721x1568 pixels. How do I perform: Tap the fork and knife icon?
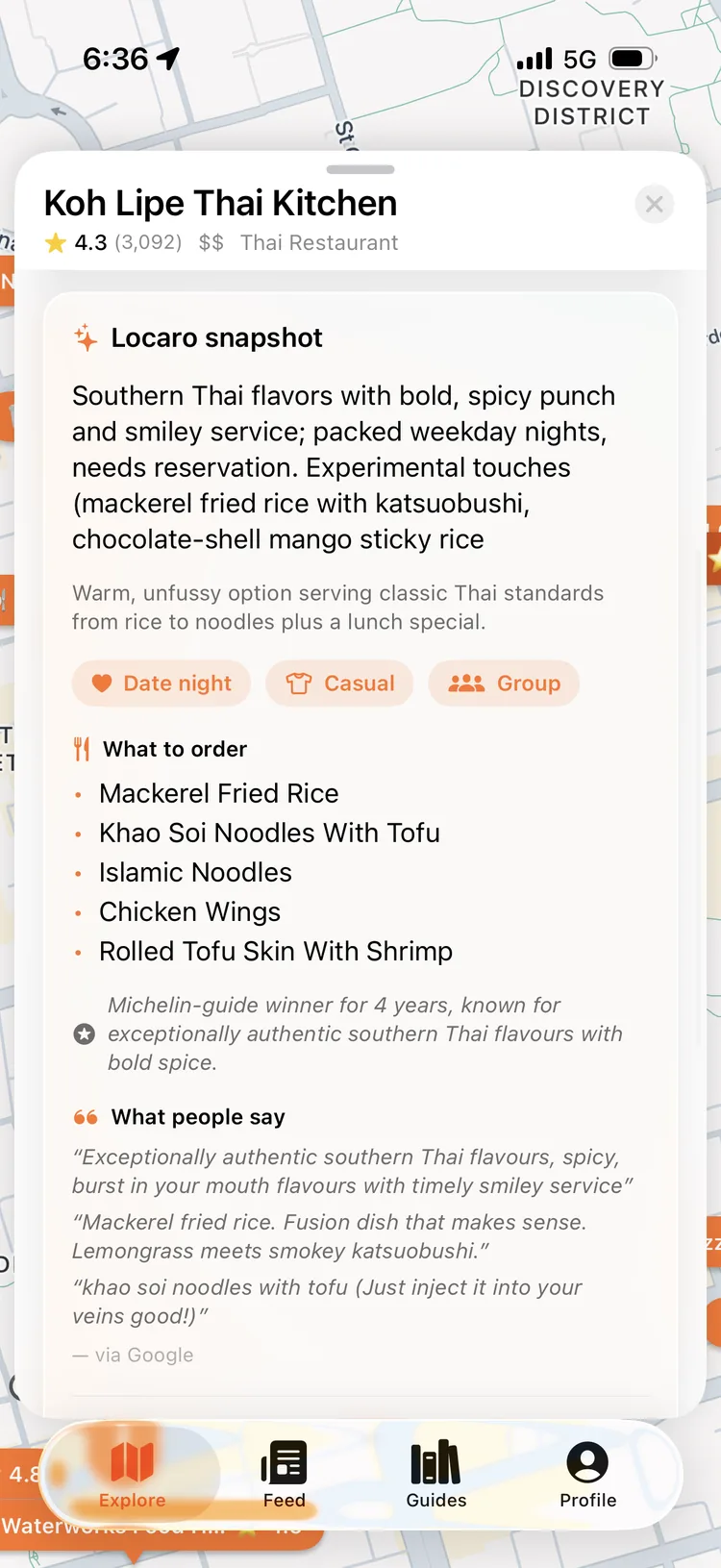82,749
